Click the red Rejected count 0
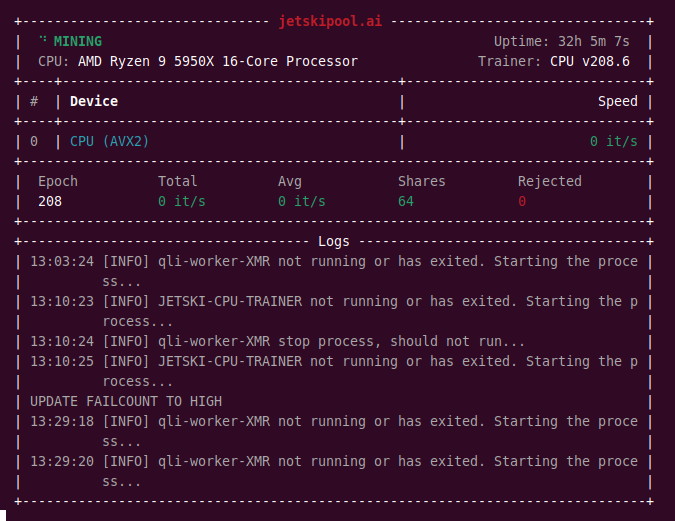 click(522, 201)
